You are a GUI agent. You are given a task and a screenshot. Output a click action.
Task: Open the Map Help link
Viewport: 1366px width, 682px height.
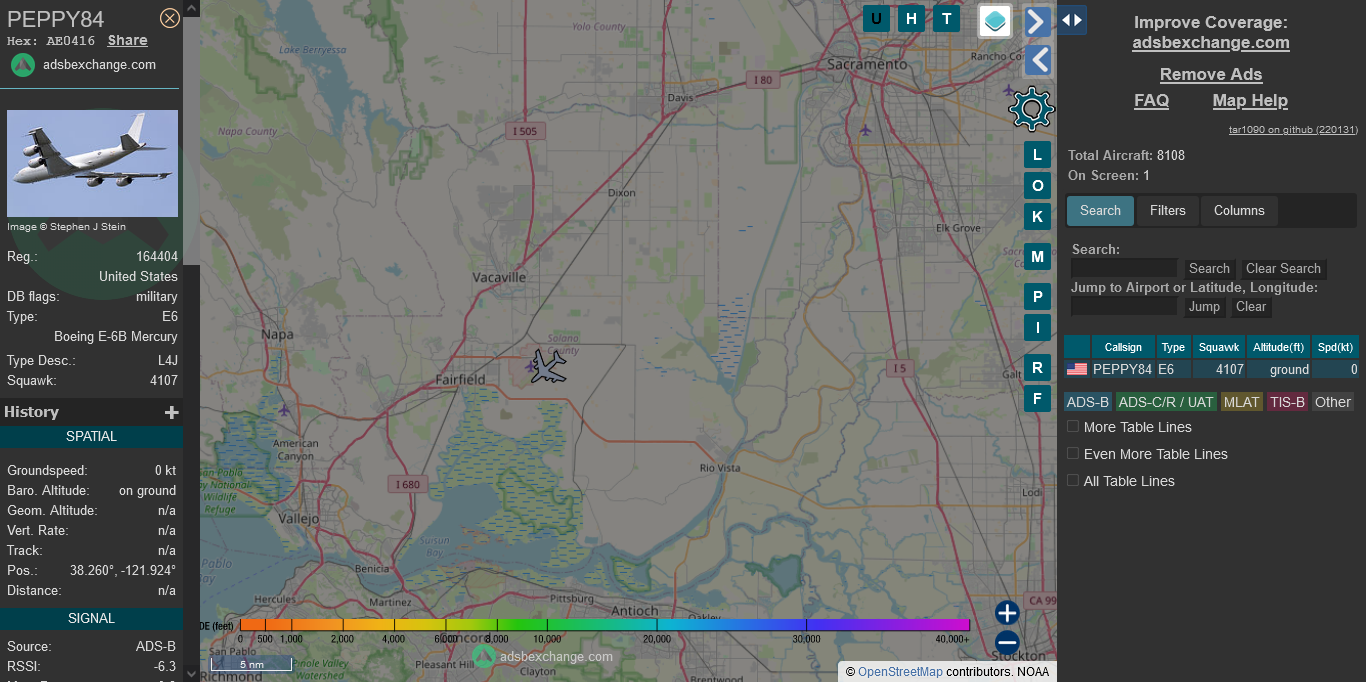(x=1250, y=101)
